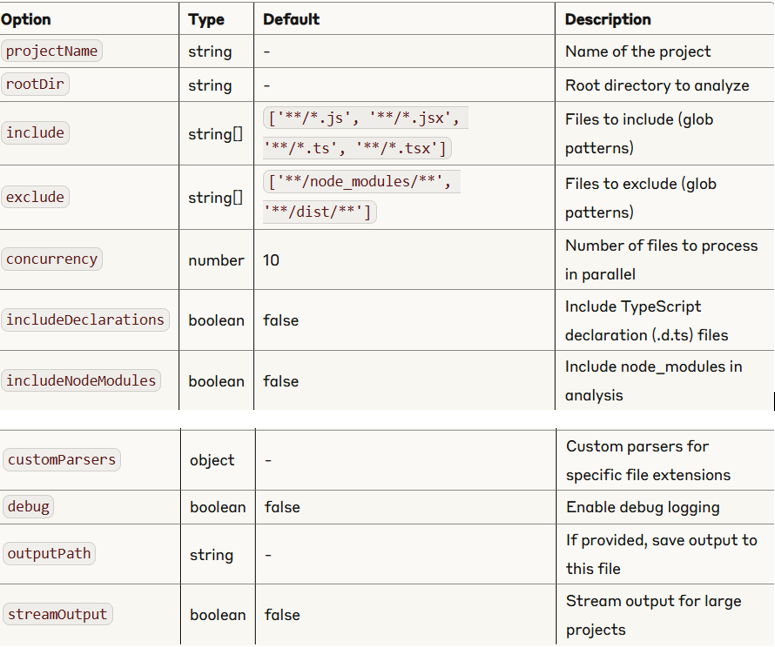
Task: Click the concurrency default value 10
Action: tap(271, 260)
